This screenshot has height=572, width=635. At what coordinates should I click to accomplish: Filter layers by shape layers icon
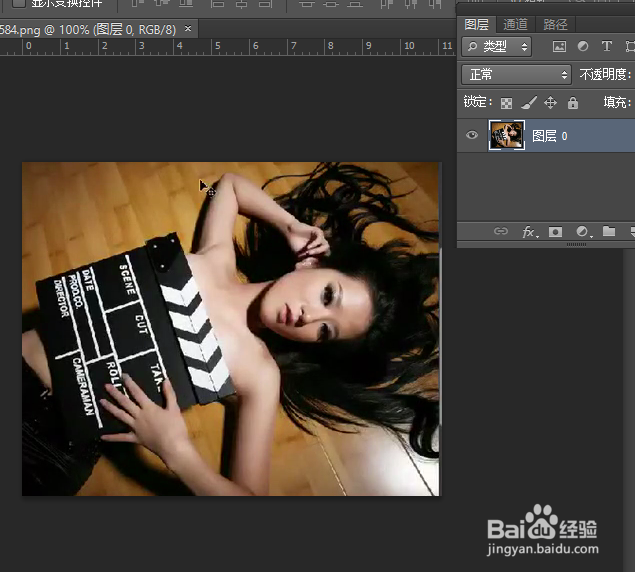pos(630,46)
